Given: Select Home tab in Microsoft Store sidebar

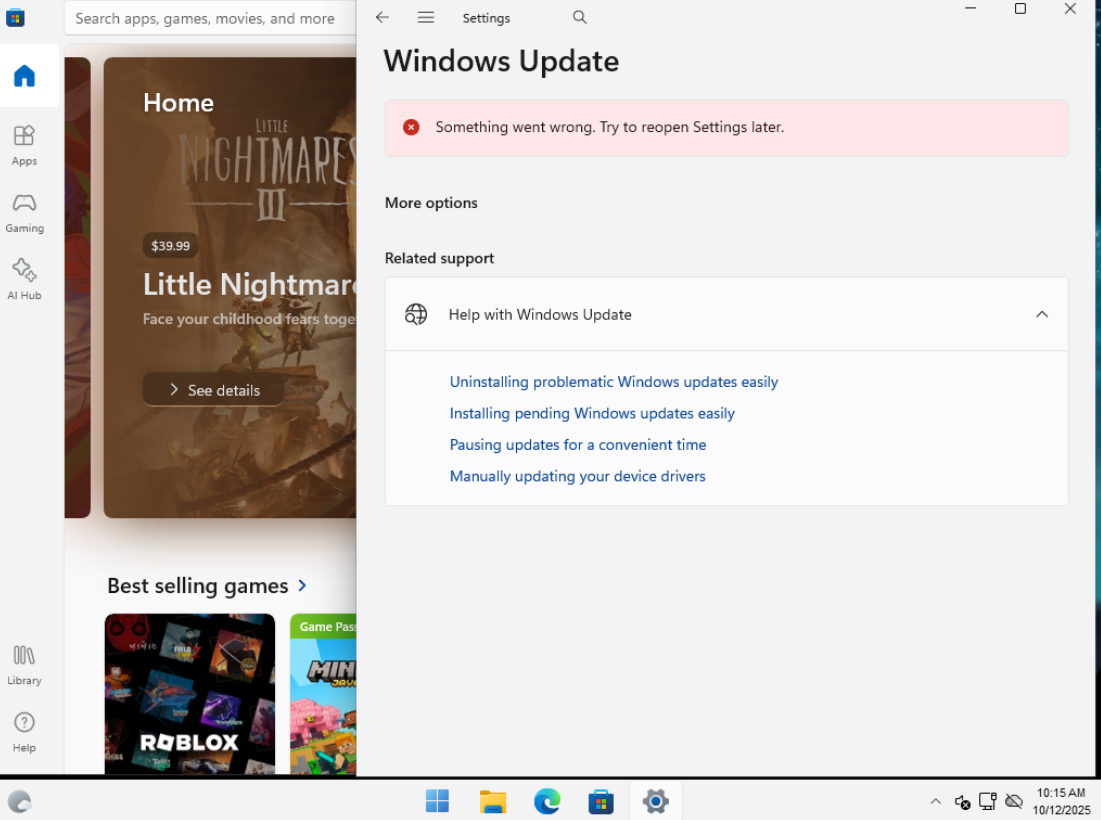Looking at the screenshot, I should click(x=25, y=76).
